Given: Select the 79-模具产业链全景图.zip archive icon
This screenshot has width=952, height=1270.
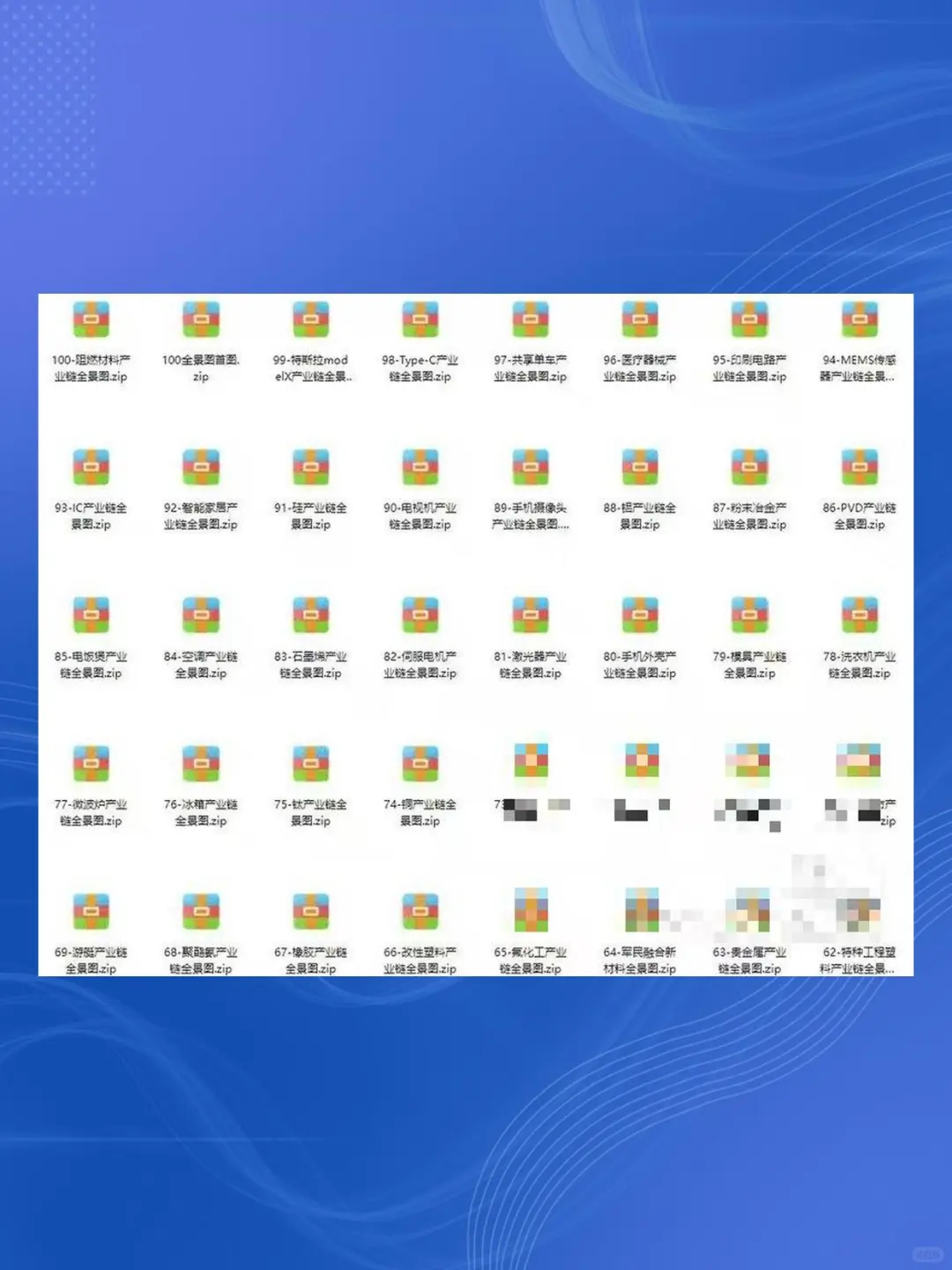Looking at the screenshot, I should tap(749, 616).
